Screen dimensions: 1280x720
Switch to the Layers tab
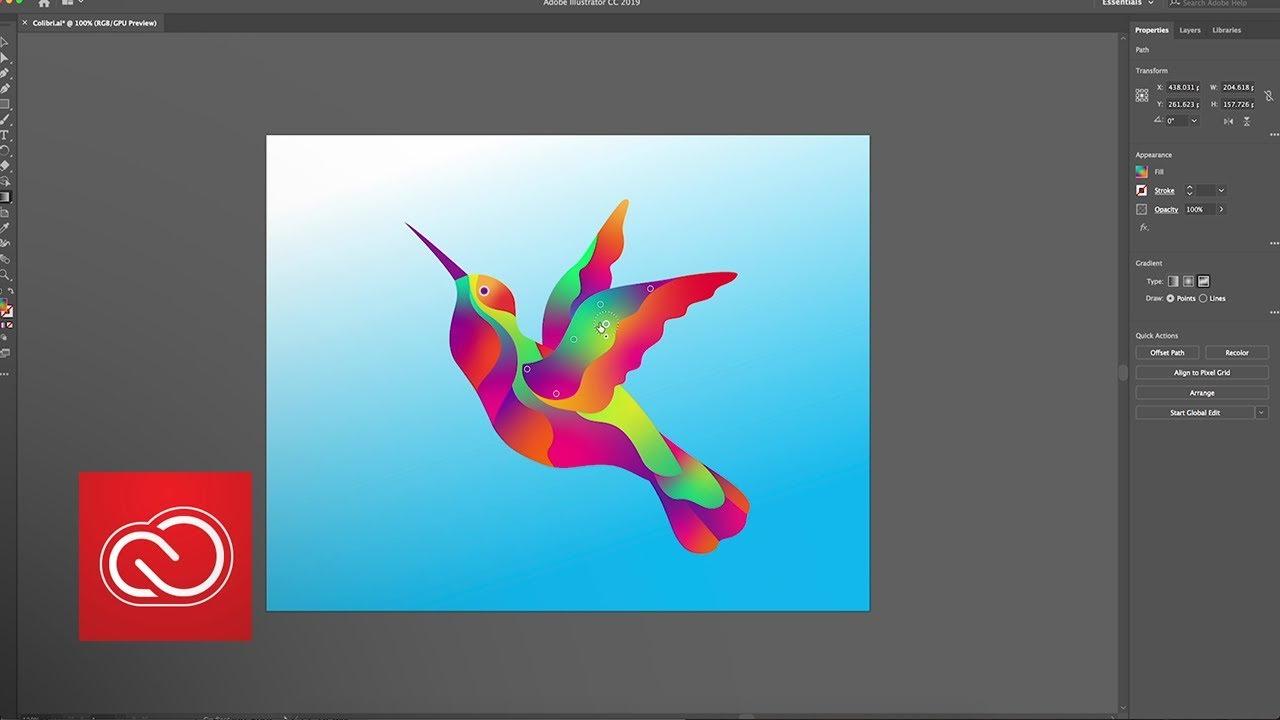[1190, 30]
